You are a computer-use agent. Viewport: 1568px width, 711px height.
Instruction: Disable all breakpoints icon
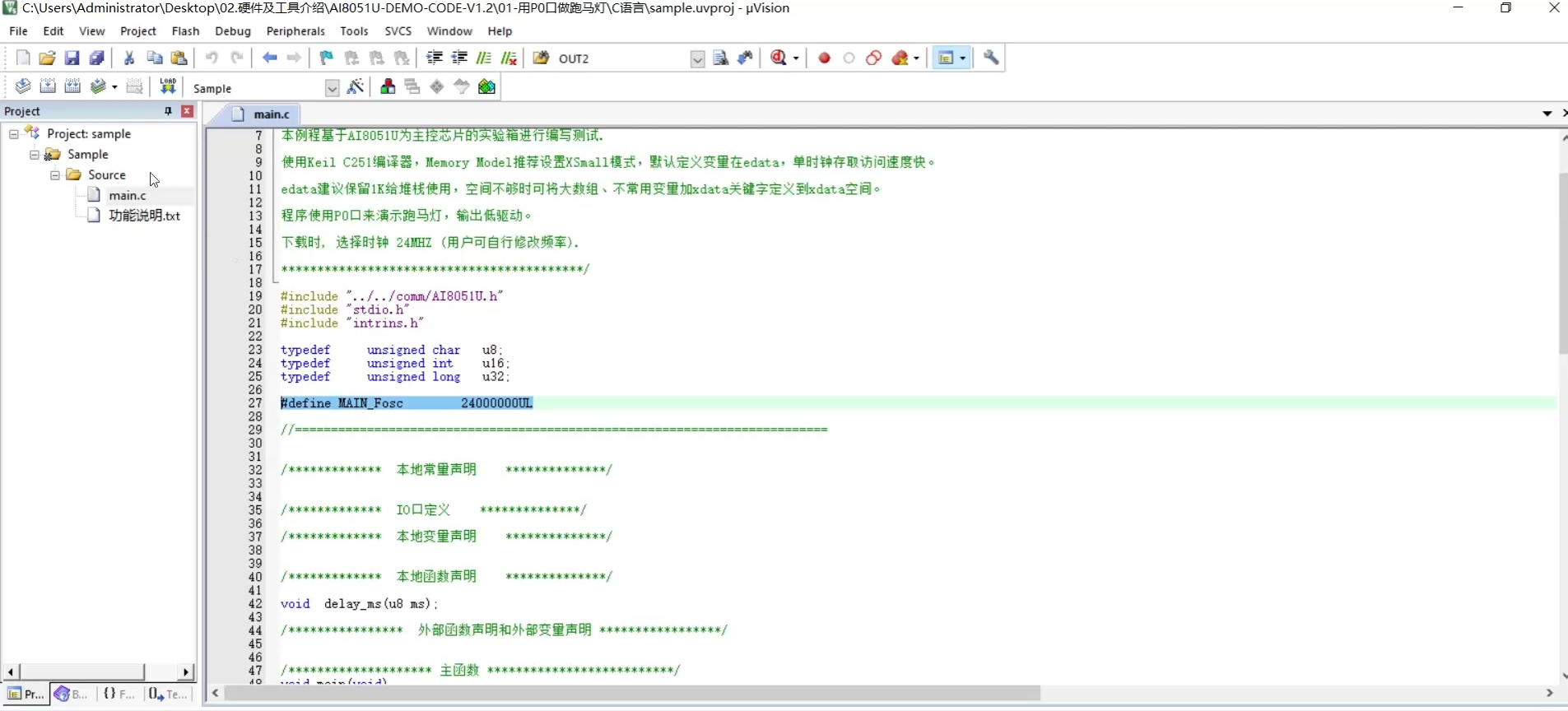(x=874, y=58)
